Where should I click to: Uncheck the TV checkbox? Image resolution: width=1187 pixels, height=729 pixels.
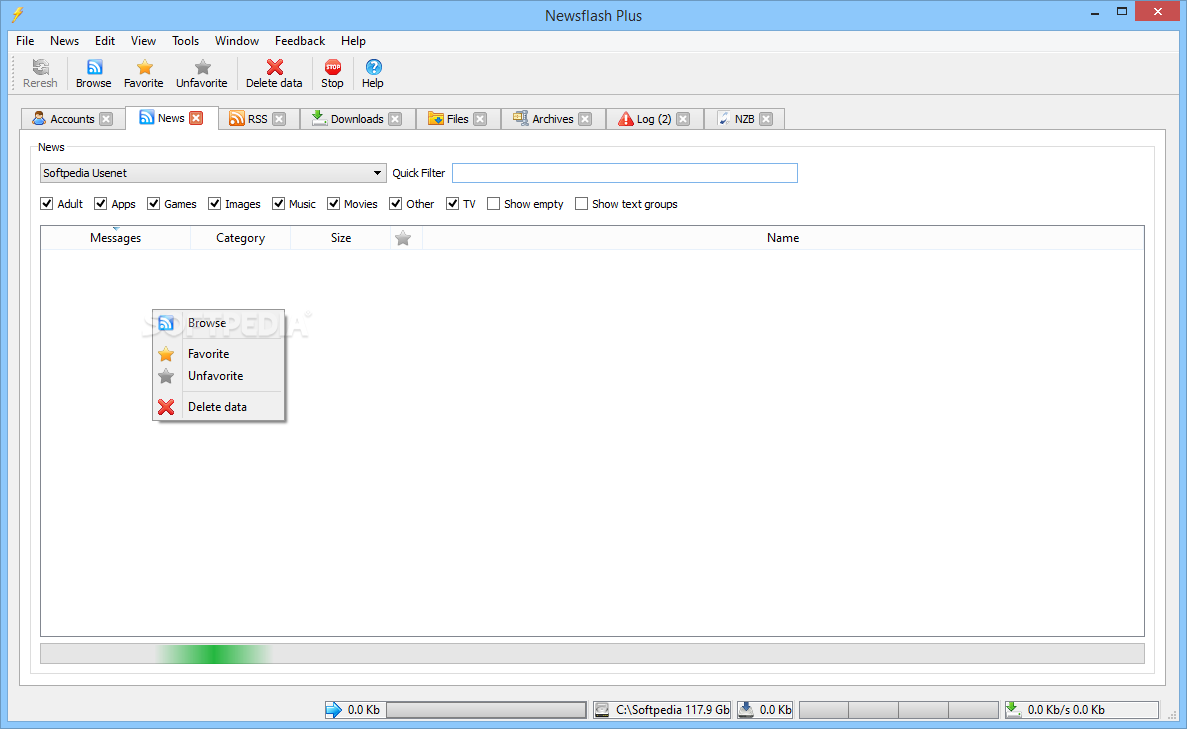[x=453, y=204]
